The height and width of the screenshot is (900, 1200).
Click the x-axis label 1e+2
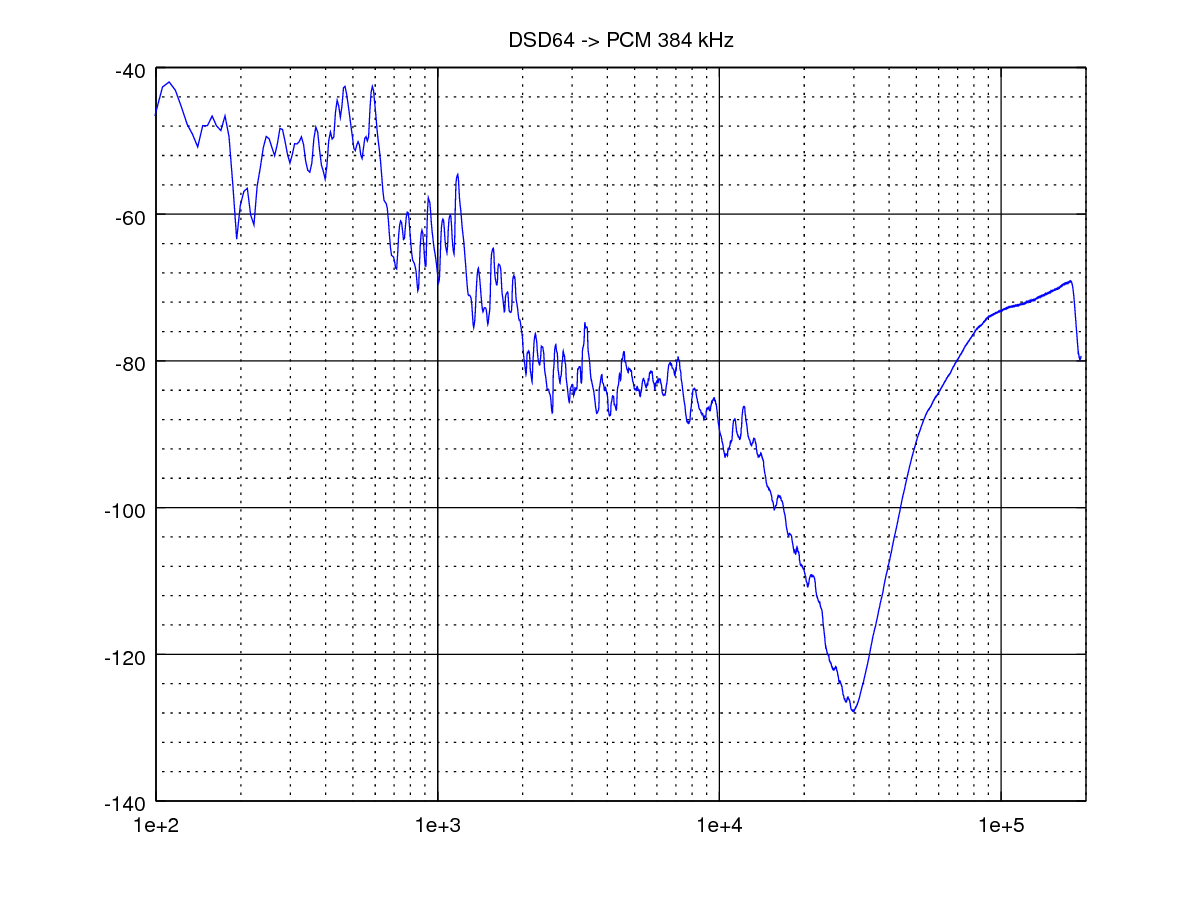[155, 825]
